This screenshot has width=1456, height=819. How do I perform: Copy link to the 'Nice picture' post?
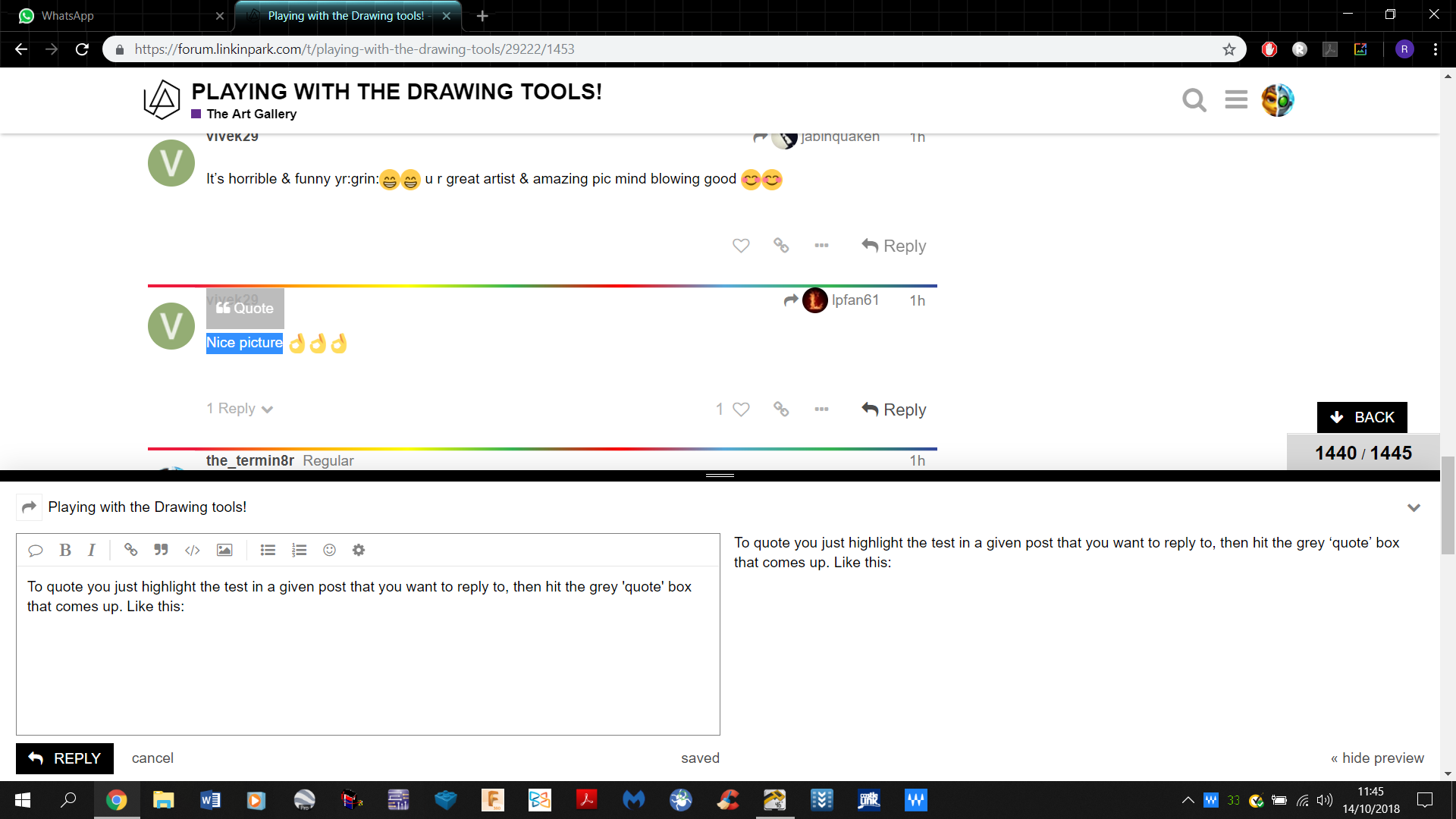781,409
